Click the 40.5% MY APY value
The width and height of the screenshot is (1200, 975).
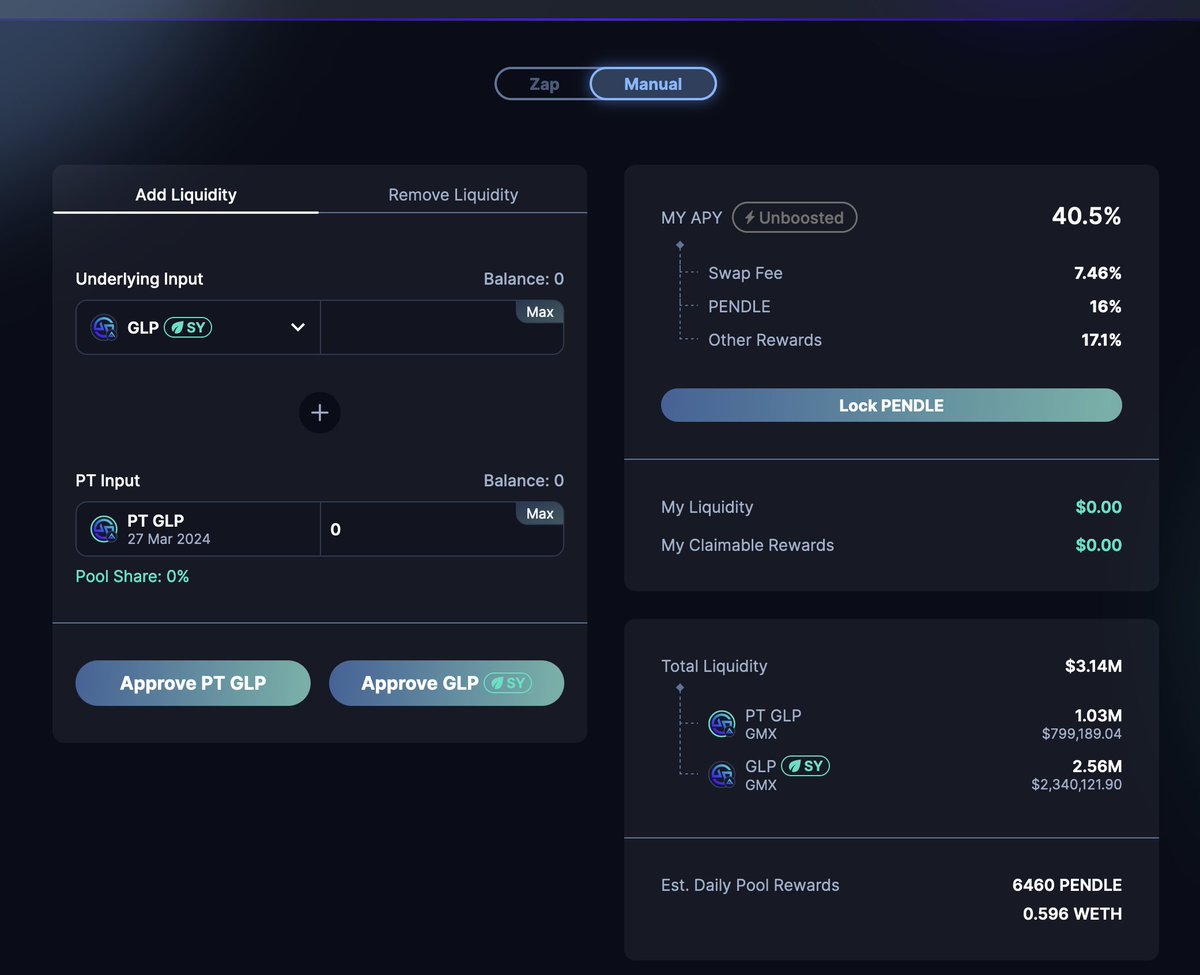(x=1086, y=215)
